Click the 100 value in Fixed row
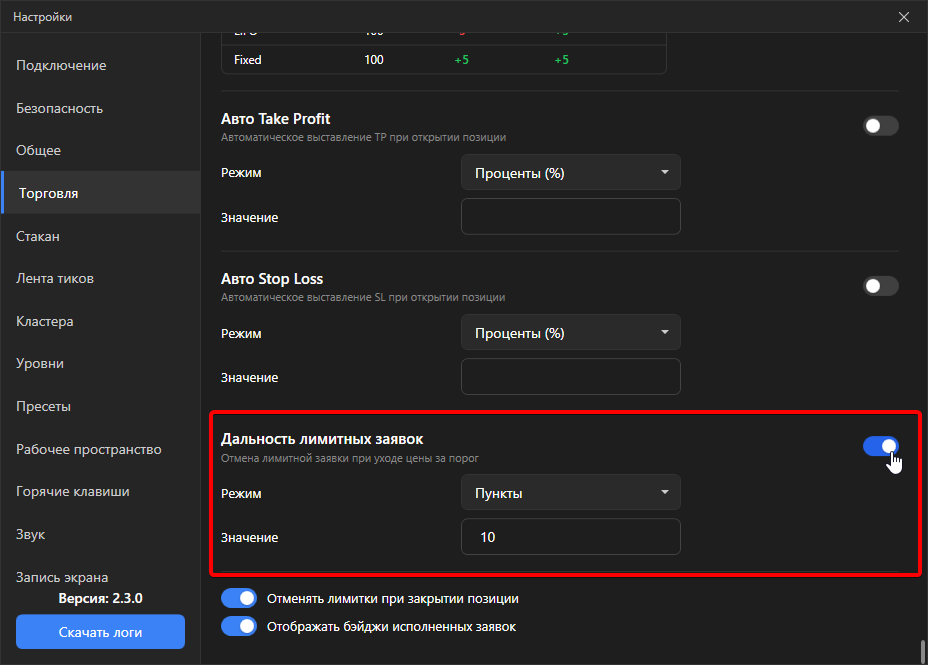The image size is (928, 665). (x=373, y=60)
